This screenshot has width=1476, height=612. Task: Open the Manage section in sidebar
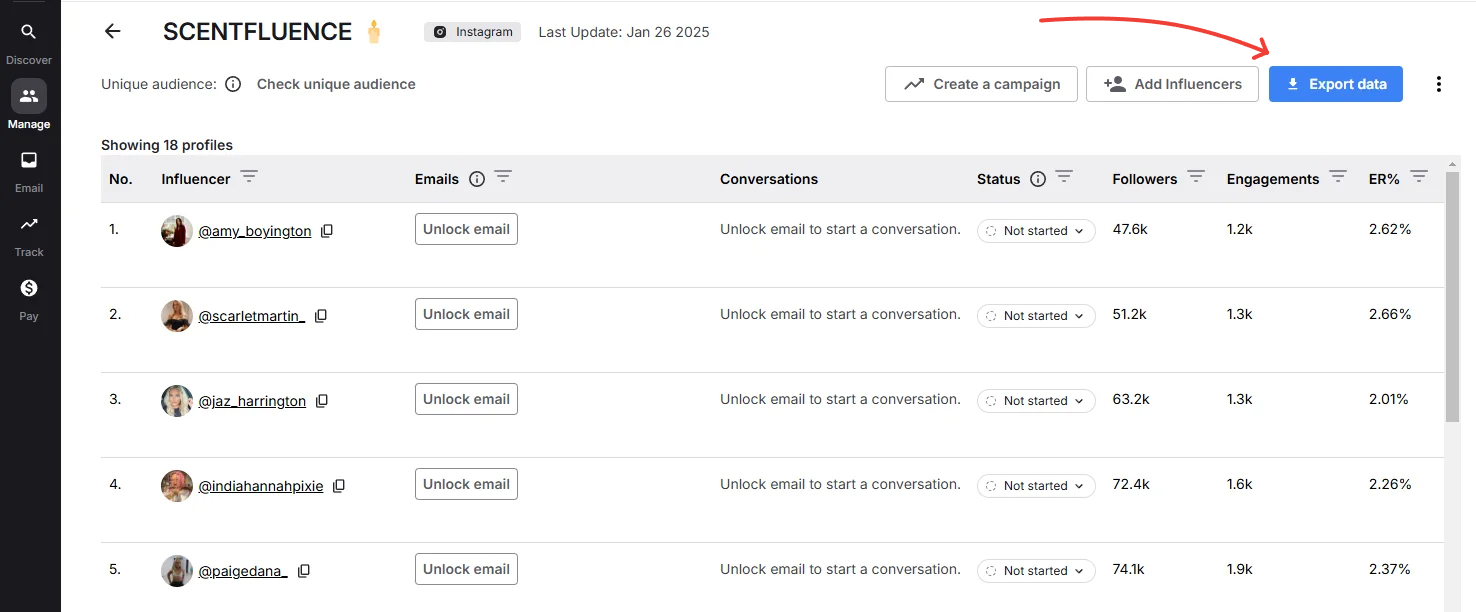pyautogui.click(x=29, y=106)
